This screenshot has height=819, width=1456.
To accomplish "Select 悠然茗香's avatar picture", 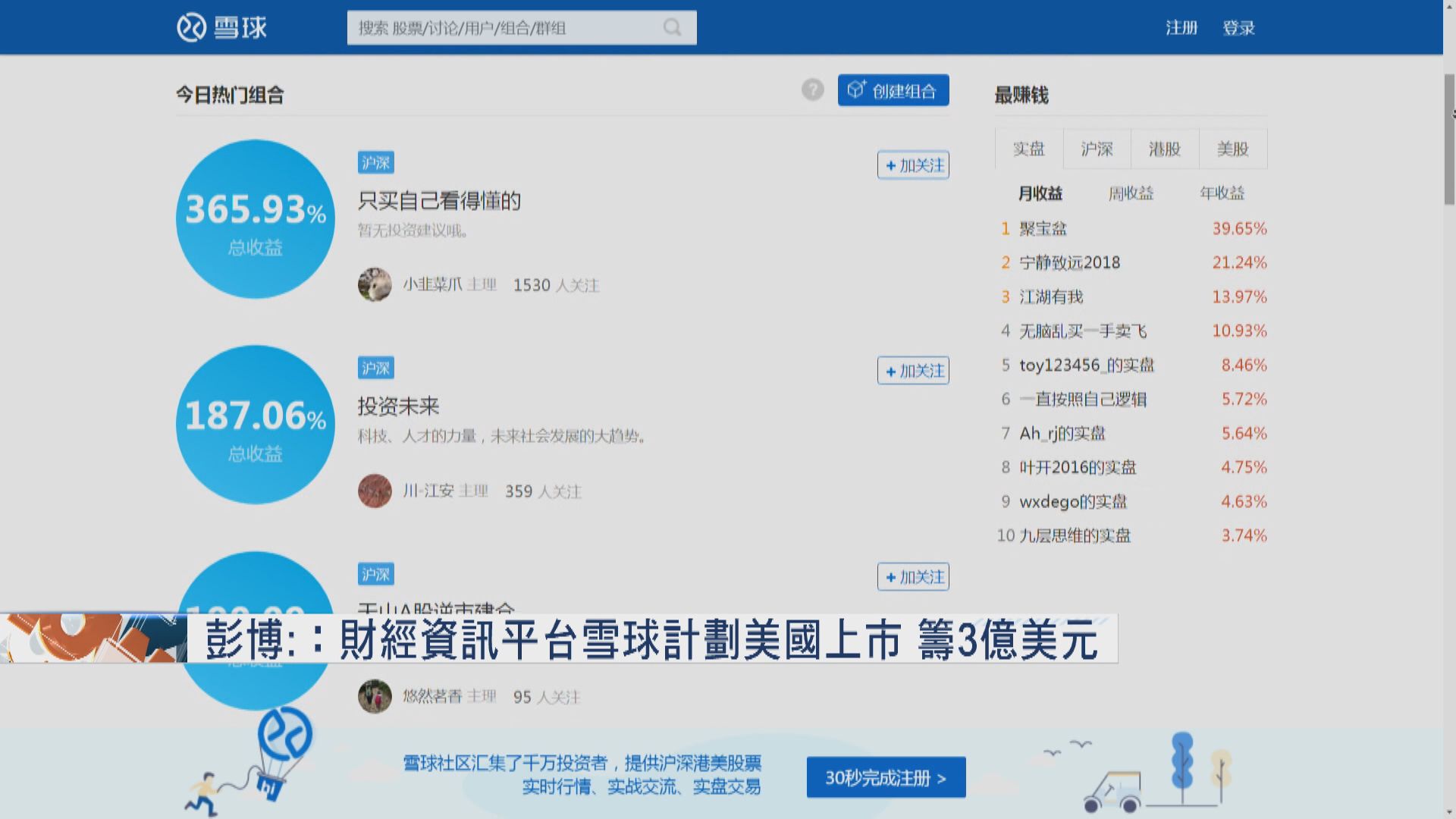I will click(x=375, y=696).
